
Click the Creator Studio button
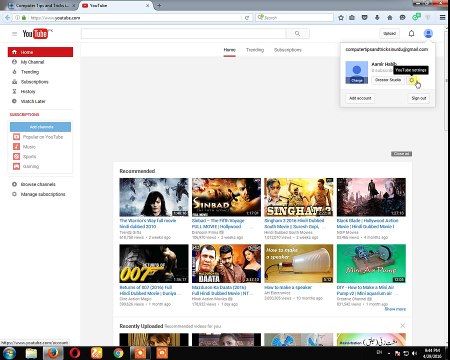coord(388,80)
